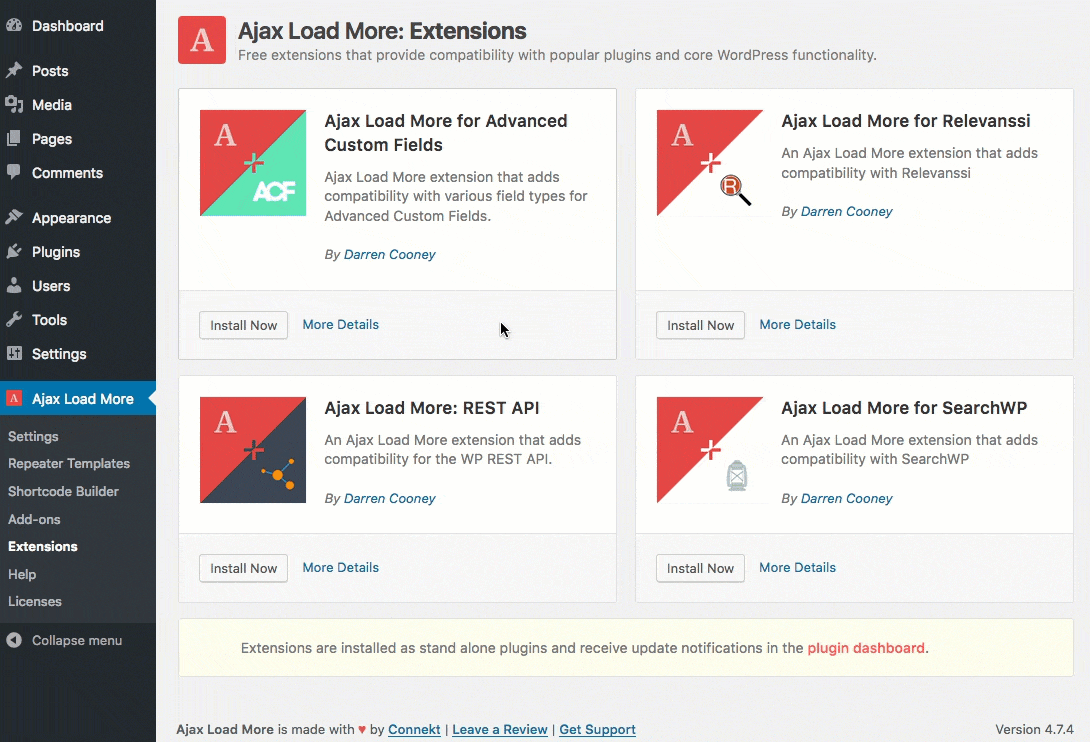
Task: Go to the Media menu label
Action: (x=52, y=105)
